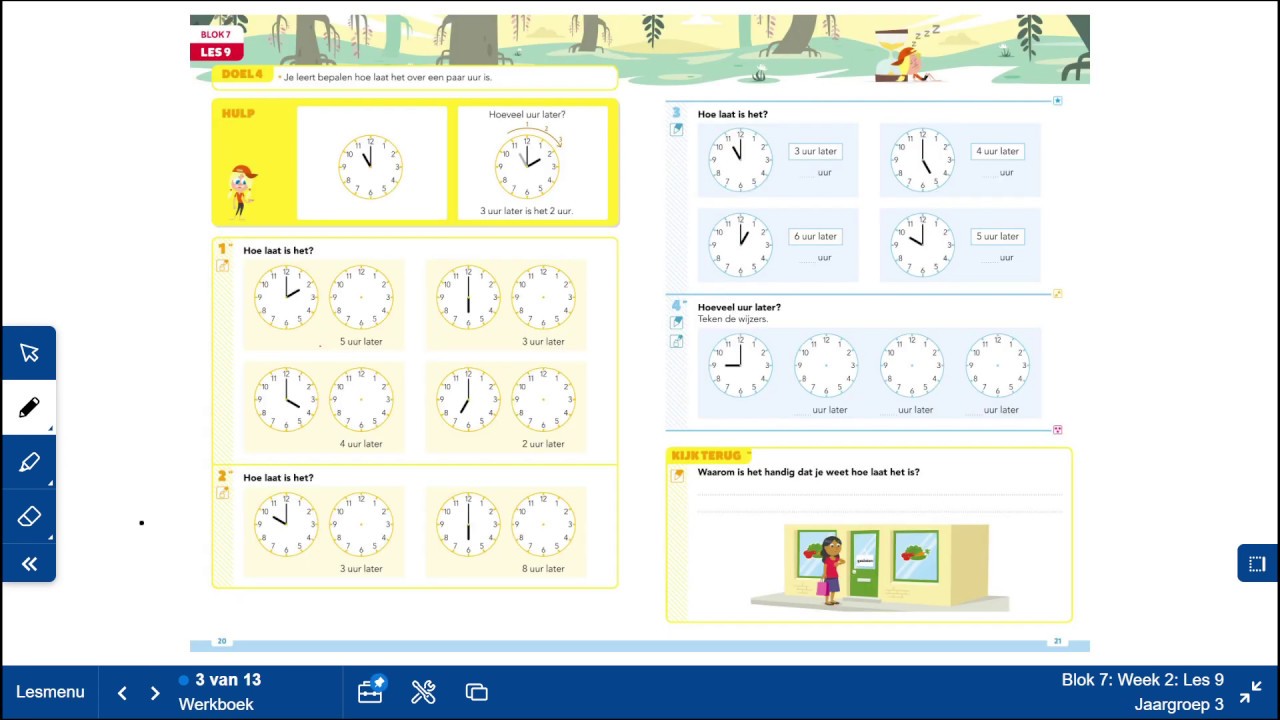Click page number 21 at page bottom
1280x720 pixels.
(1057, 641)
